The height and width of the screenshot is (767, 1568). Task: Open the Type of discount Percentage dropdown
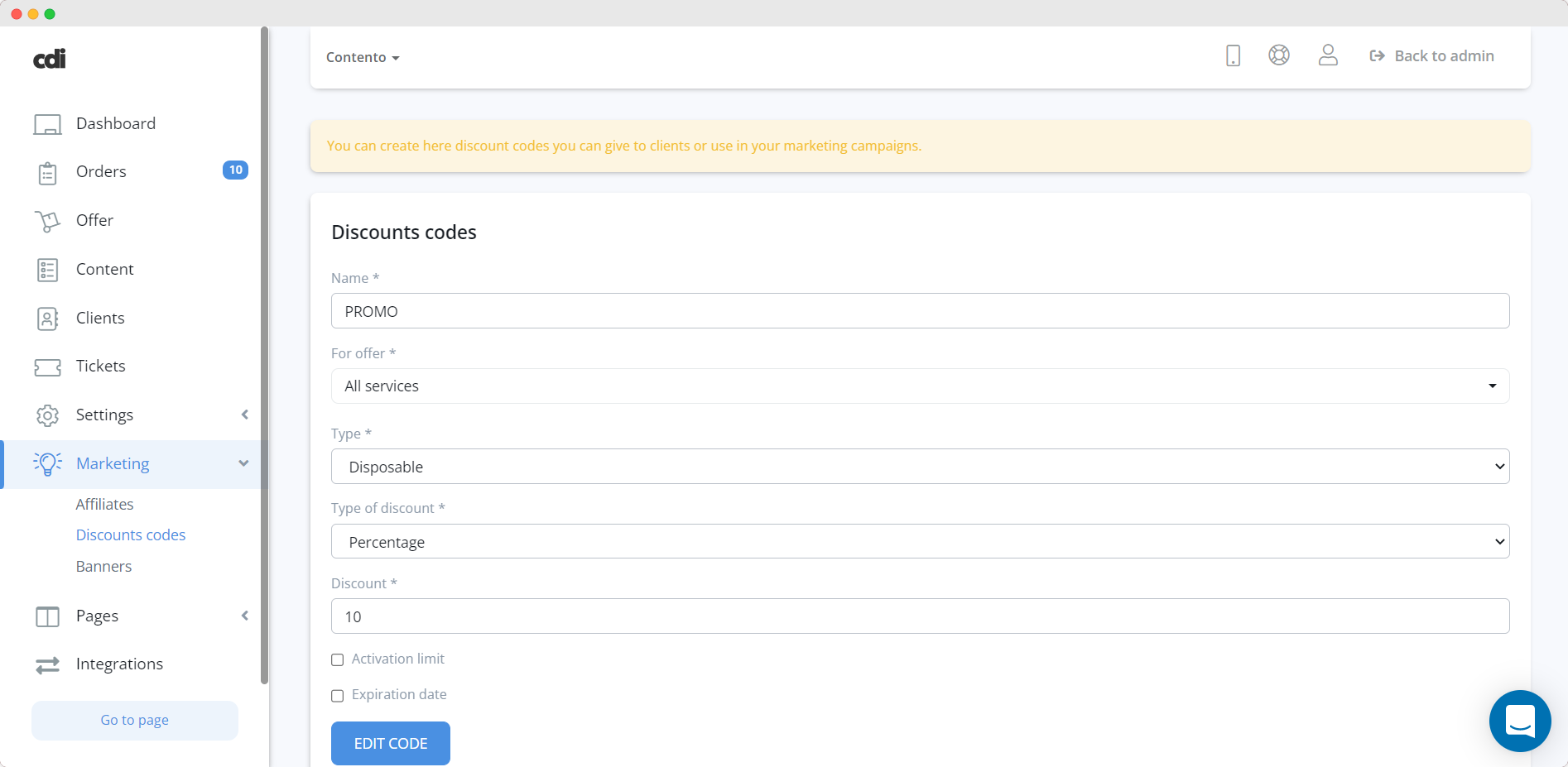(x=920, y=541)
